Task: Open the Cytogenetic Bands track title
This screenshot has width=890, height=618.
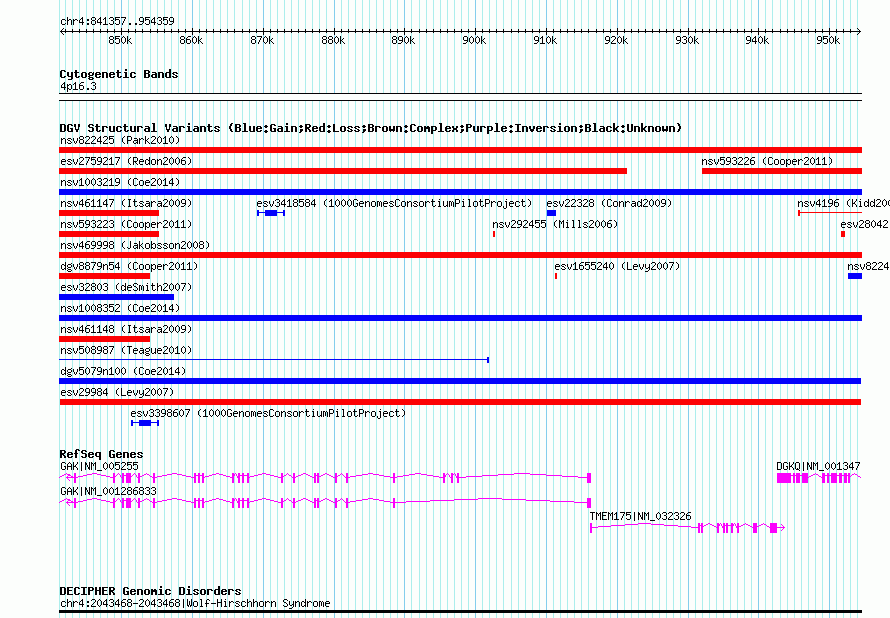Action: (119, 74)
